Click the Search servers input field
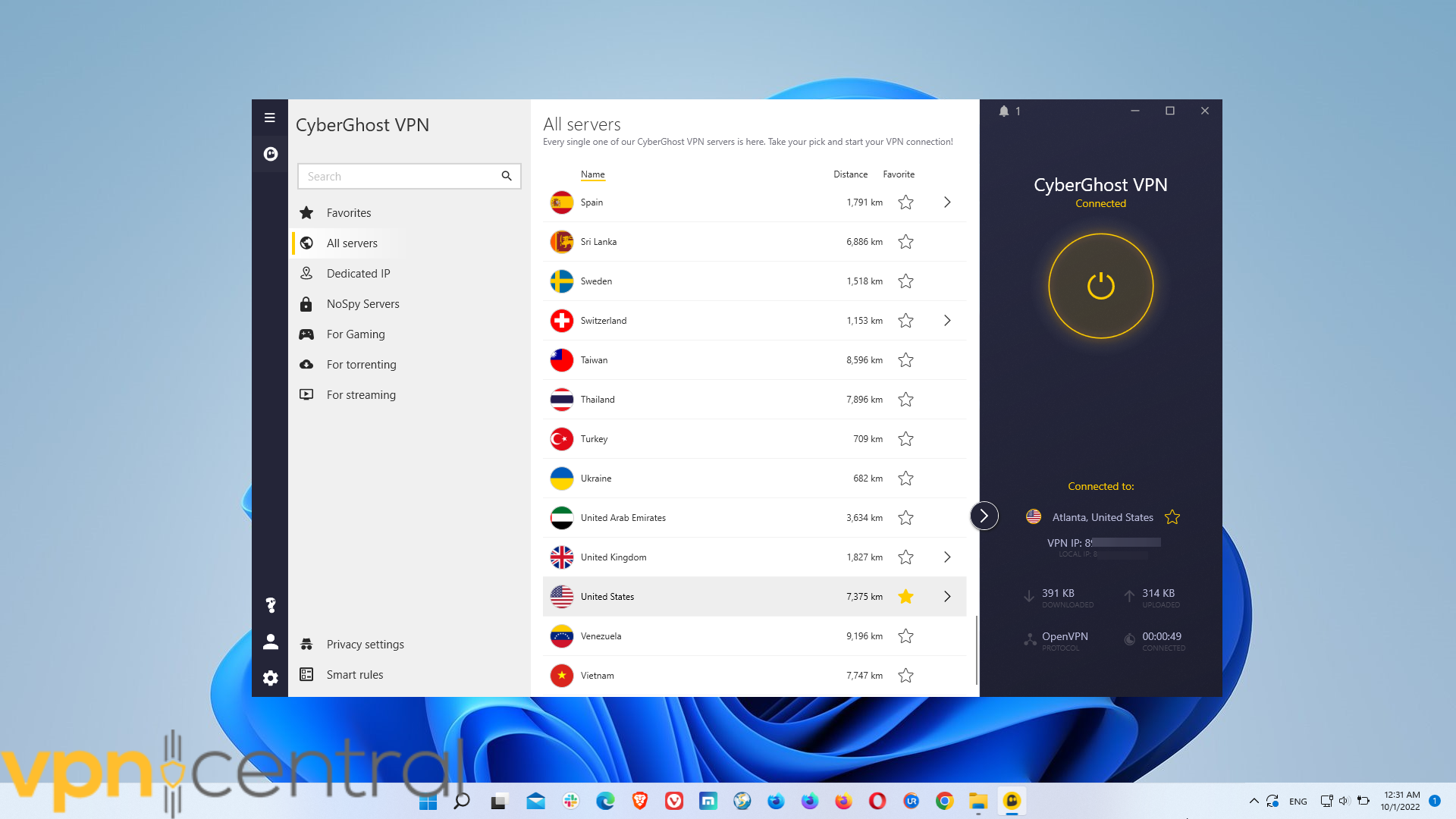The height and width of the screenshot is (819, 1456). click(x=398, y=177)
